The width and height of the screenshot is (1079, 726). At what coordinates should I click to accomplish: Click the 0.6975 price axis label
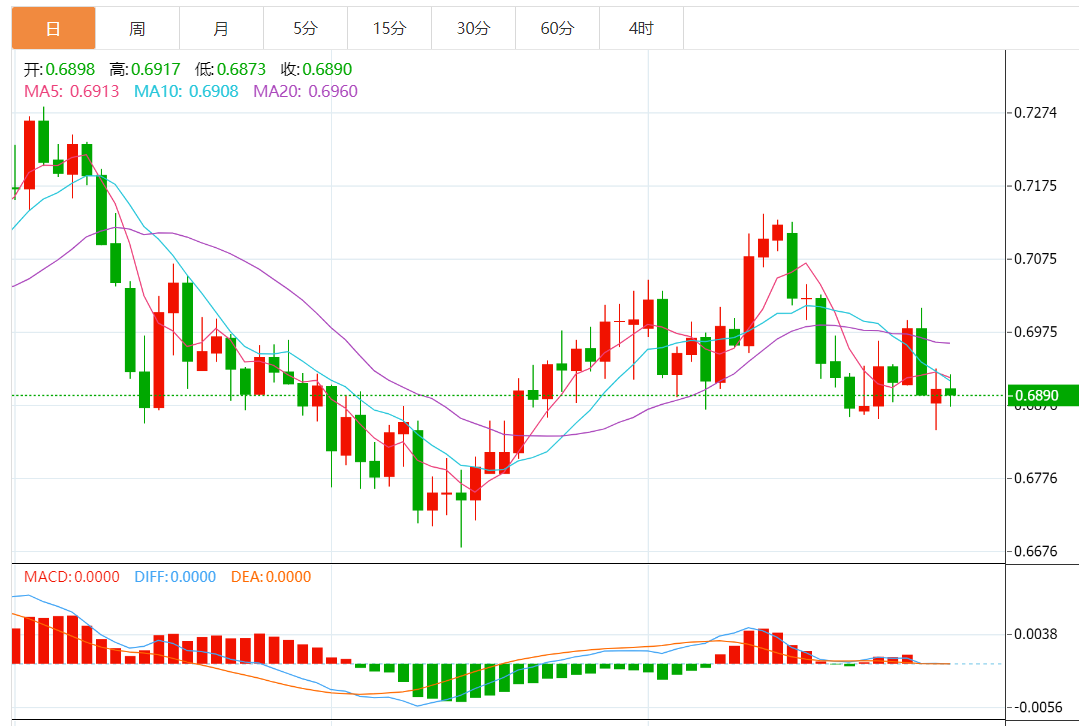[x=1036, y=332]
